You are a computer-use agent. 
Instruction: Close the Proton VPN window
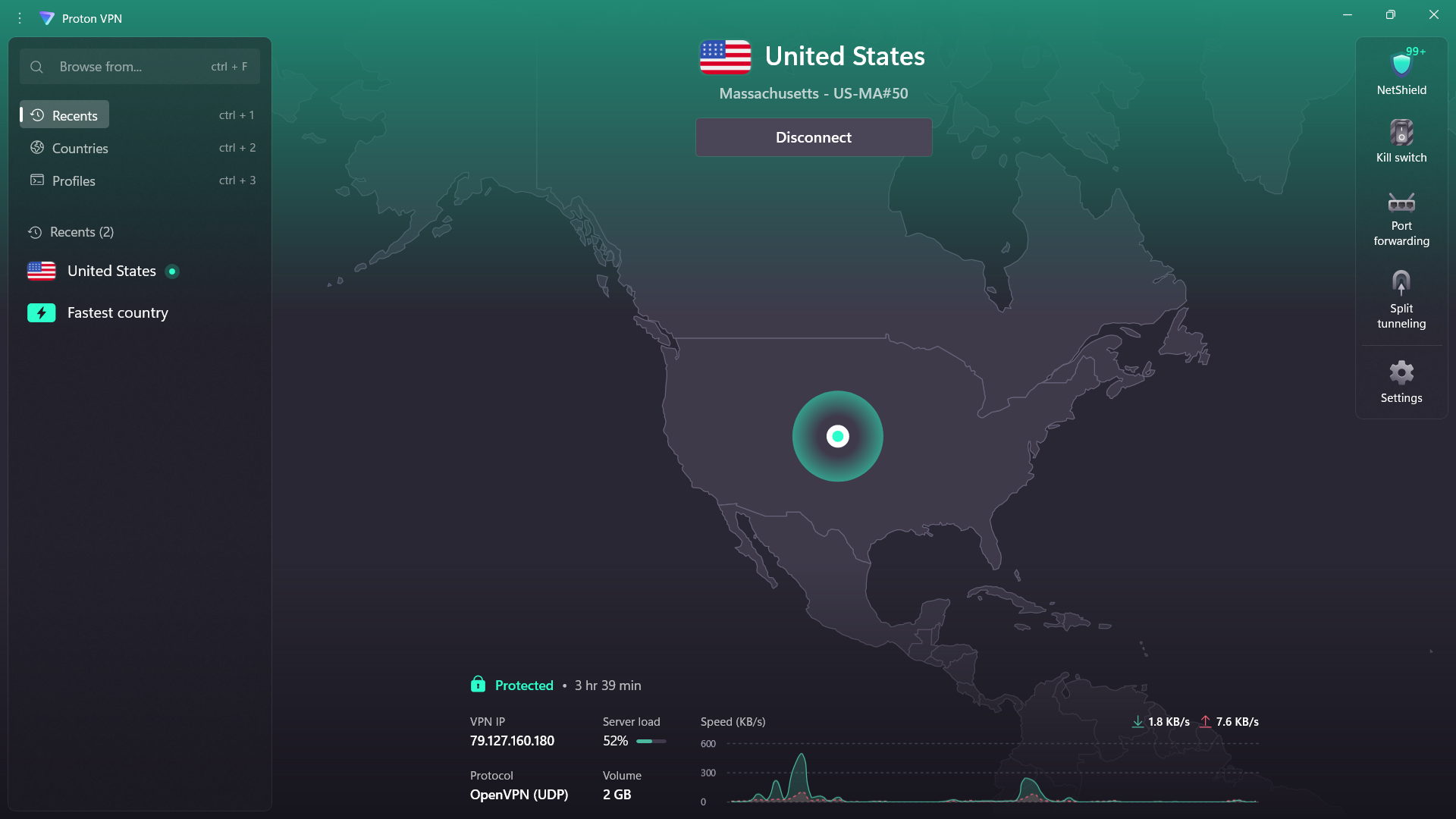click(x=1433, y=14)
